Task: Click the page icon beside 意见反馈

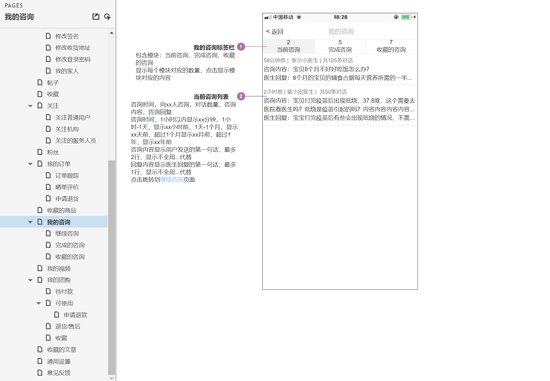Action: (40, 373)
